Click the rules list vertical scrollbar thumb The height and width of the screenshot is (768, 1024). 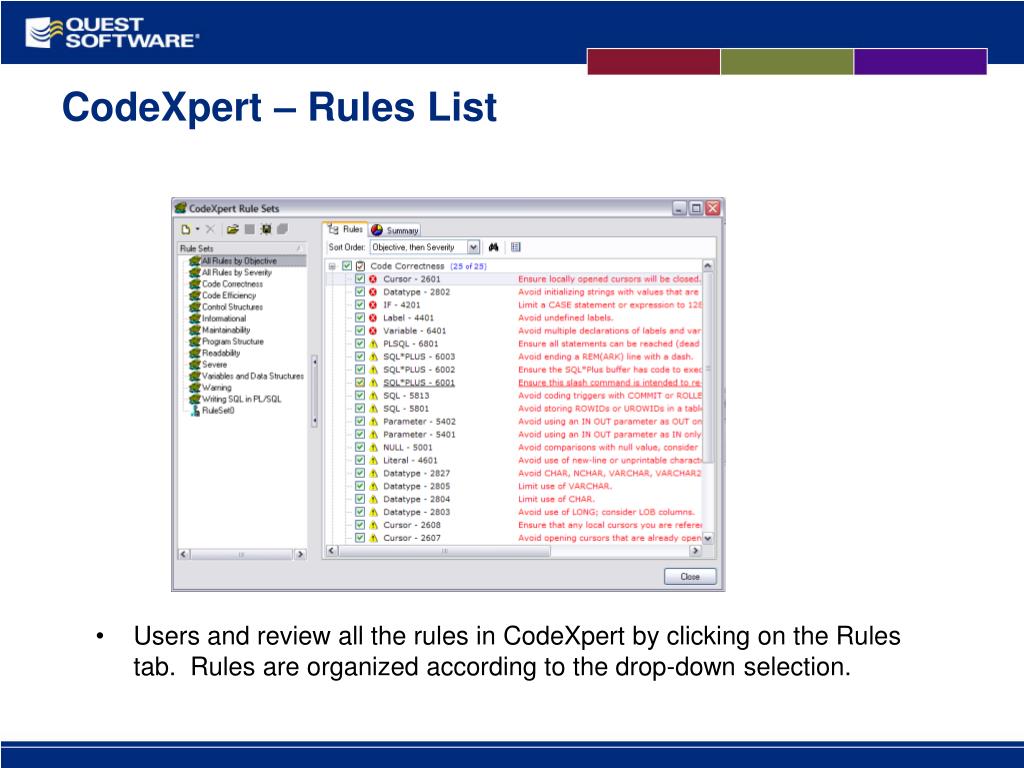pos(707,369)
